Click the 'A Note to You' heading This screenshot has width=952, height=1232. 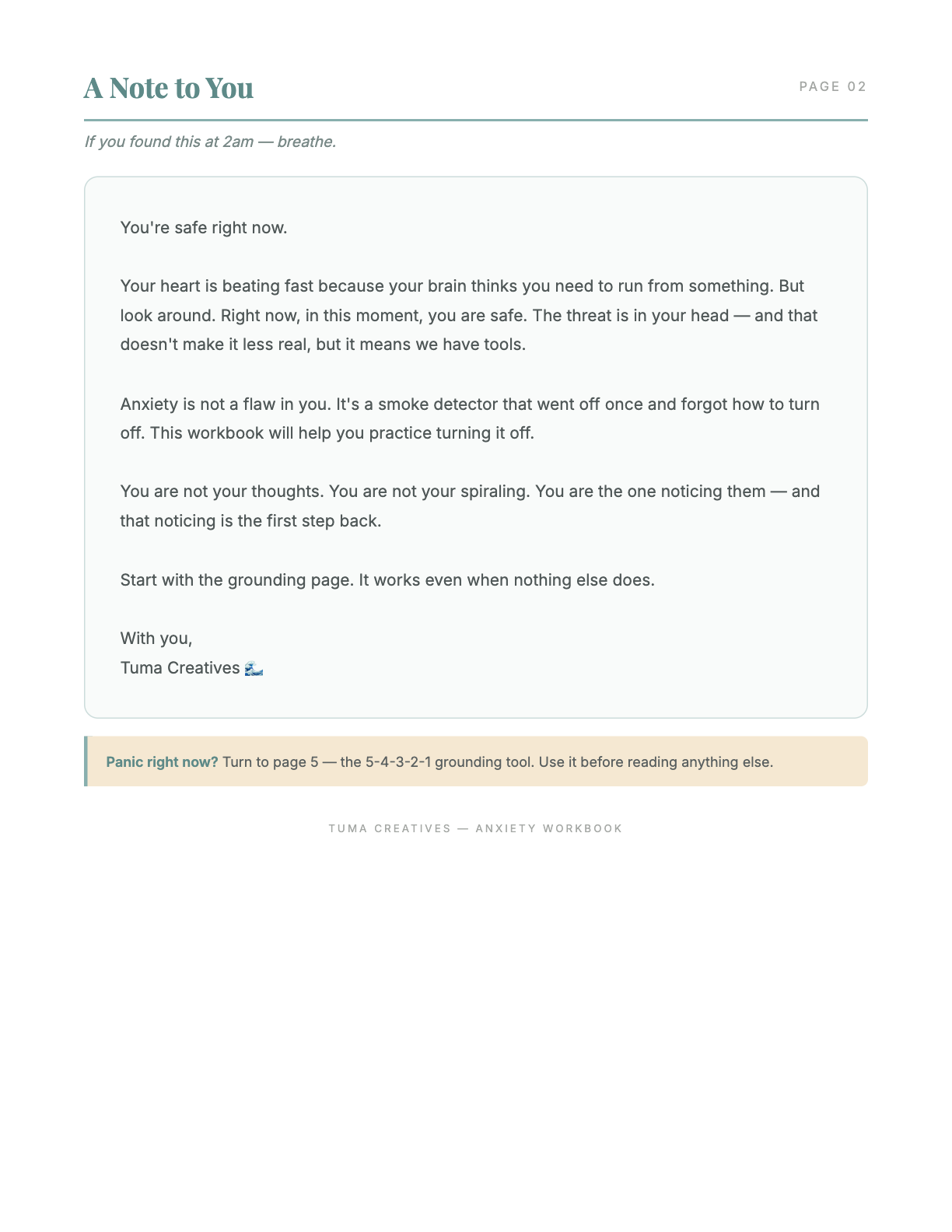pyautogui.click(x=169, y=88)
